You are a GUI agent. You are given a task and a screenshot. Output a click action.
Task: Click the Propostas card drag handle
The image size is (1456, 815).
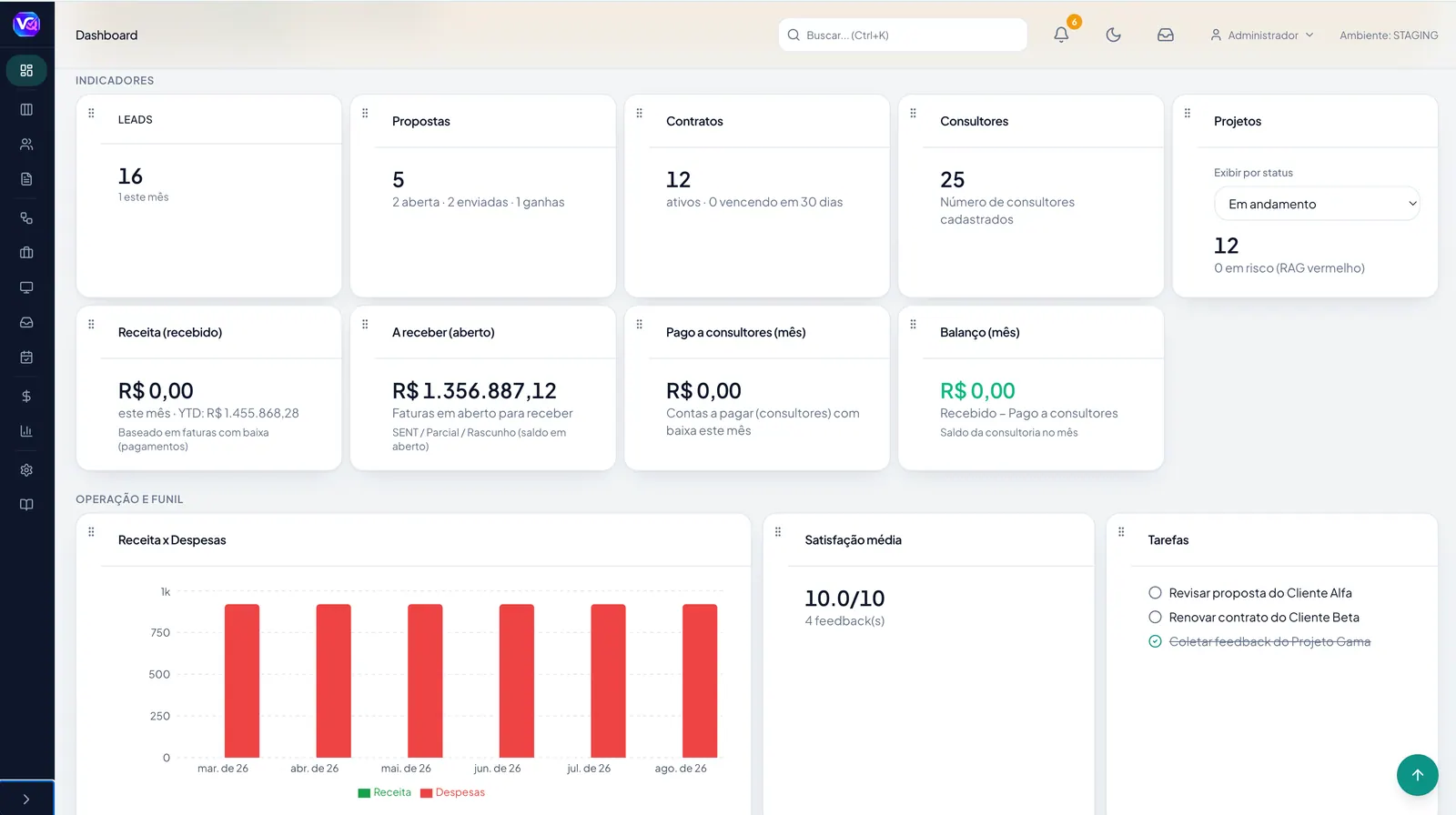[365, 113]
